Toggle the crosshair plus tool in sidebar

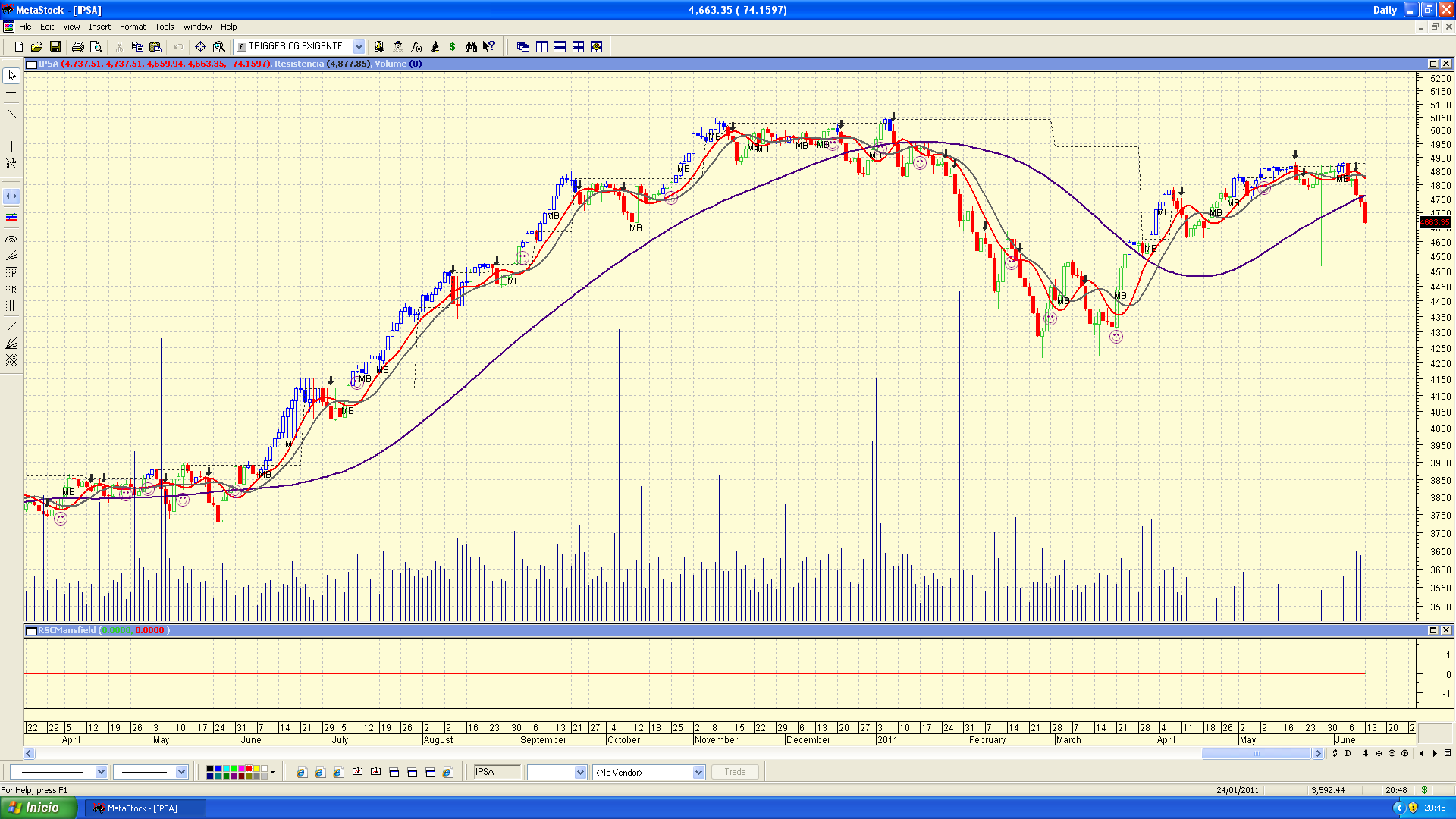click(11, 93)
